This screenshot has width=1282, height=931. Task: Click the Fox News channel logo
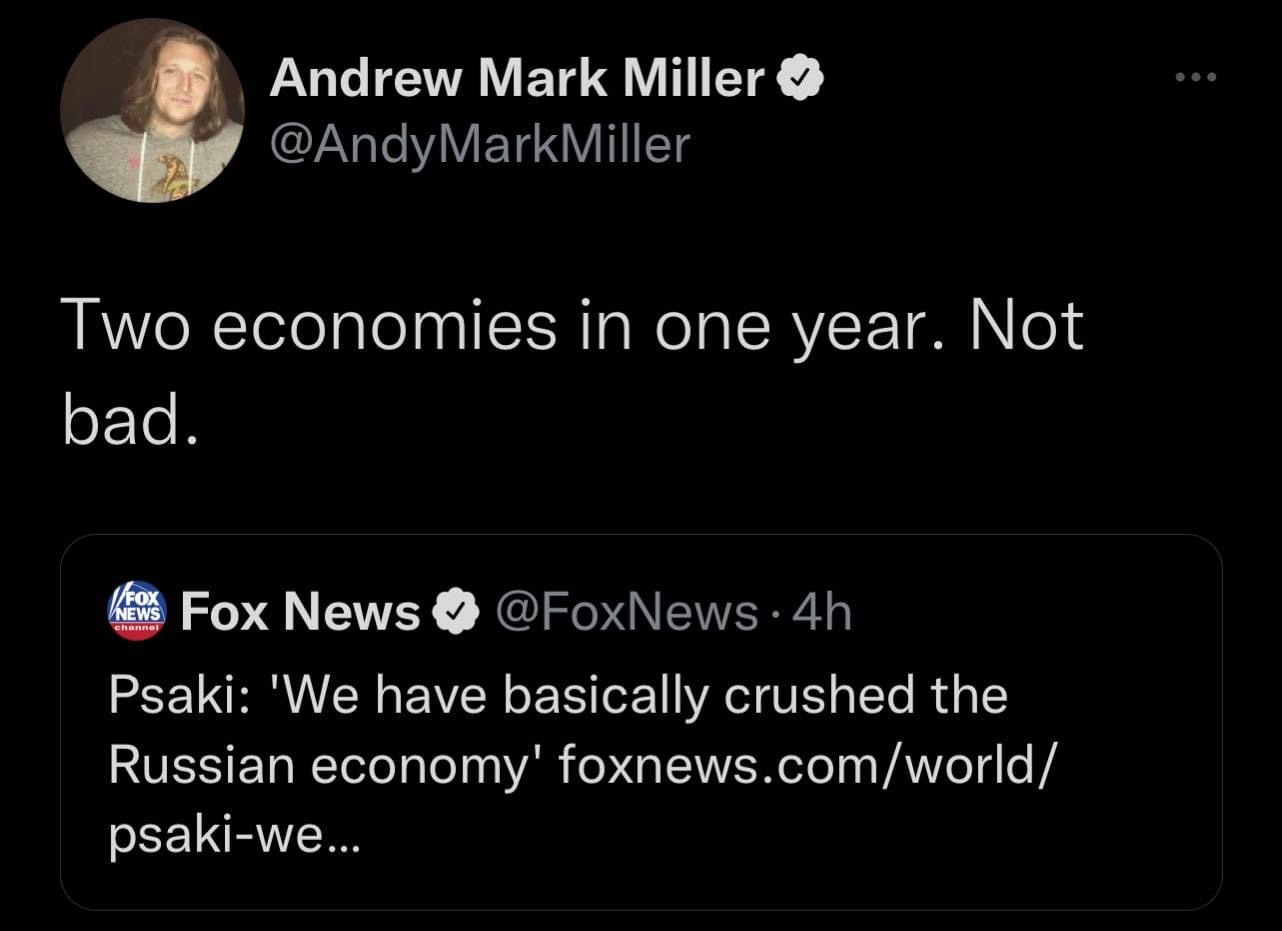(x=139, y=611)
